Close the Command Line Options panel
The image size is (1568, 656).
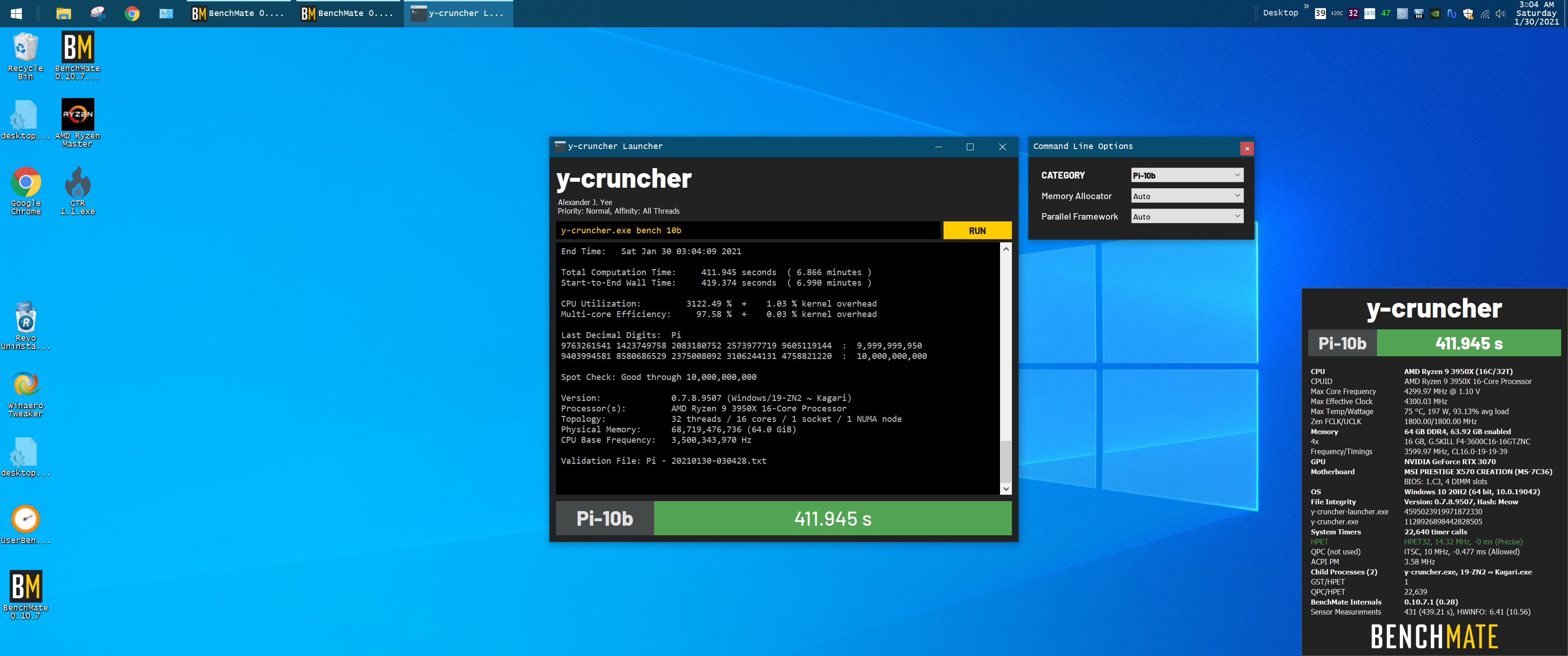click(x=1247, y=149)
